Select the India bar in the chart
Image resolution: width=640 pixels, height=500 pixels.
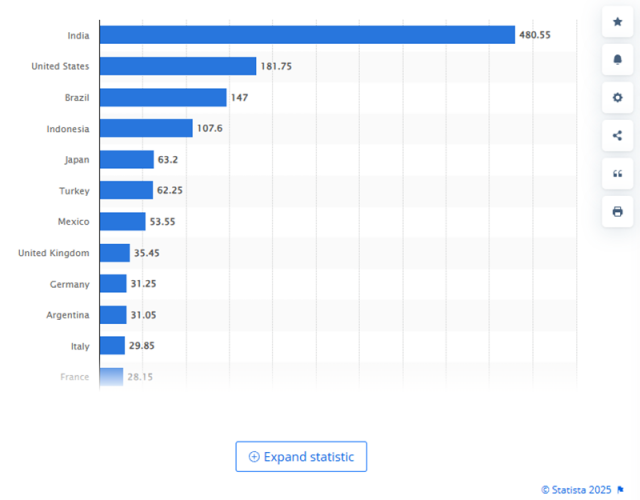click(x=306, y=35)
